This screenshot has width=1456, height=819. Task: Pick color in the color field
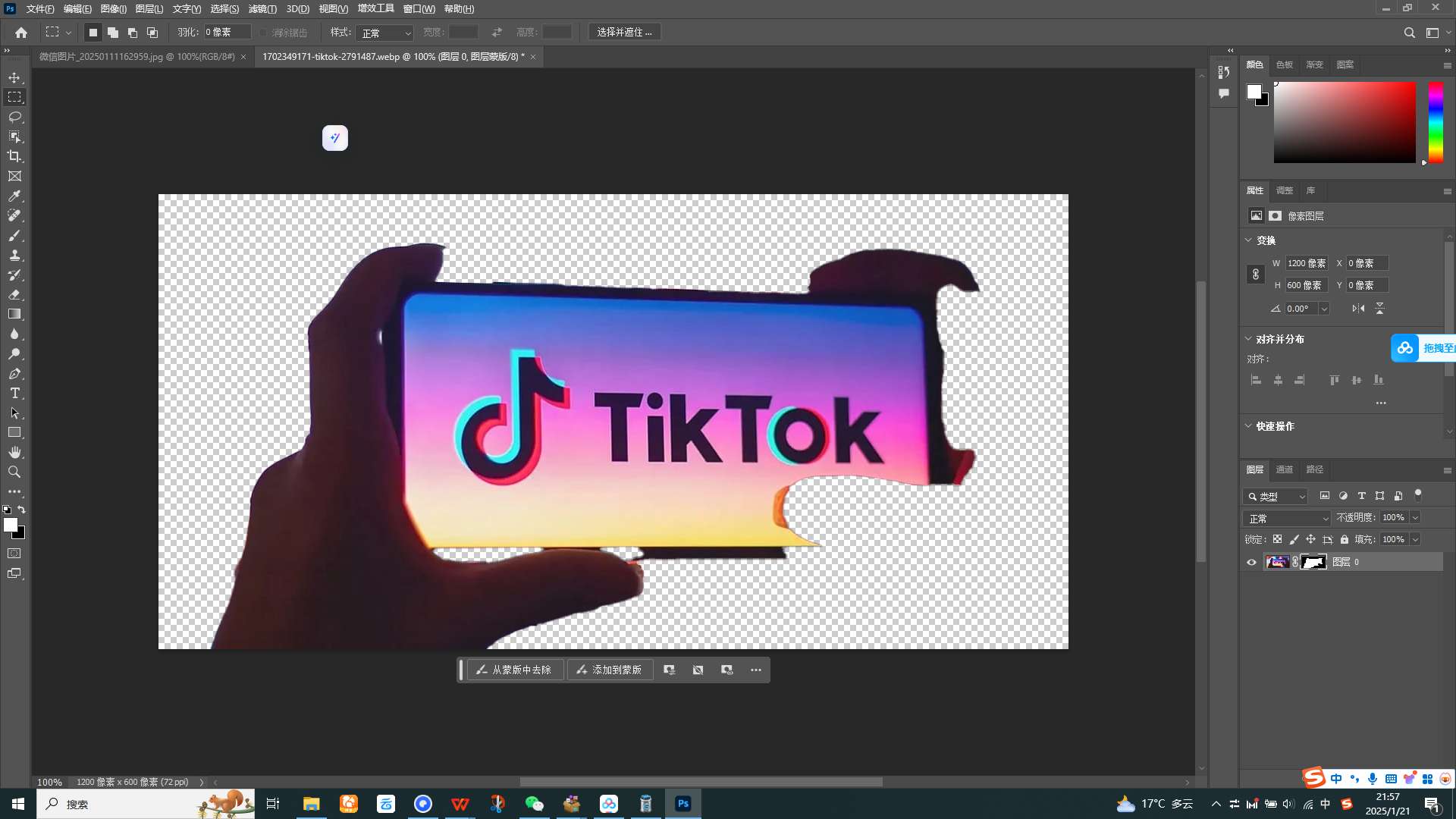pos(1345,122)
